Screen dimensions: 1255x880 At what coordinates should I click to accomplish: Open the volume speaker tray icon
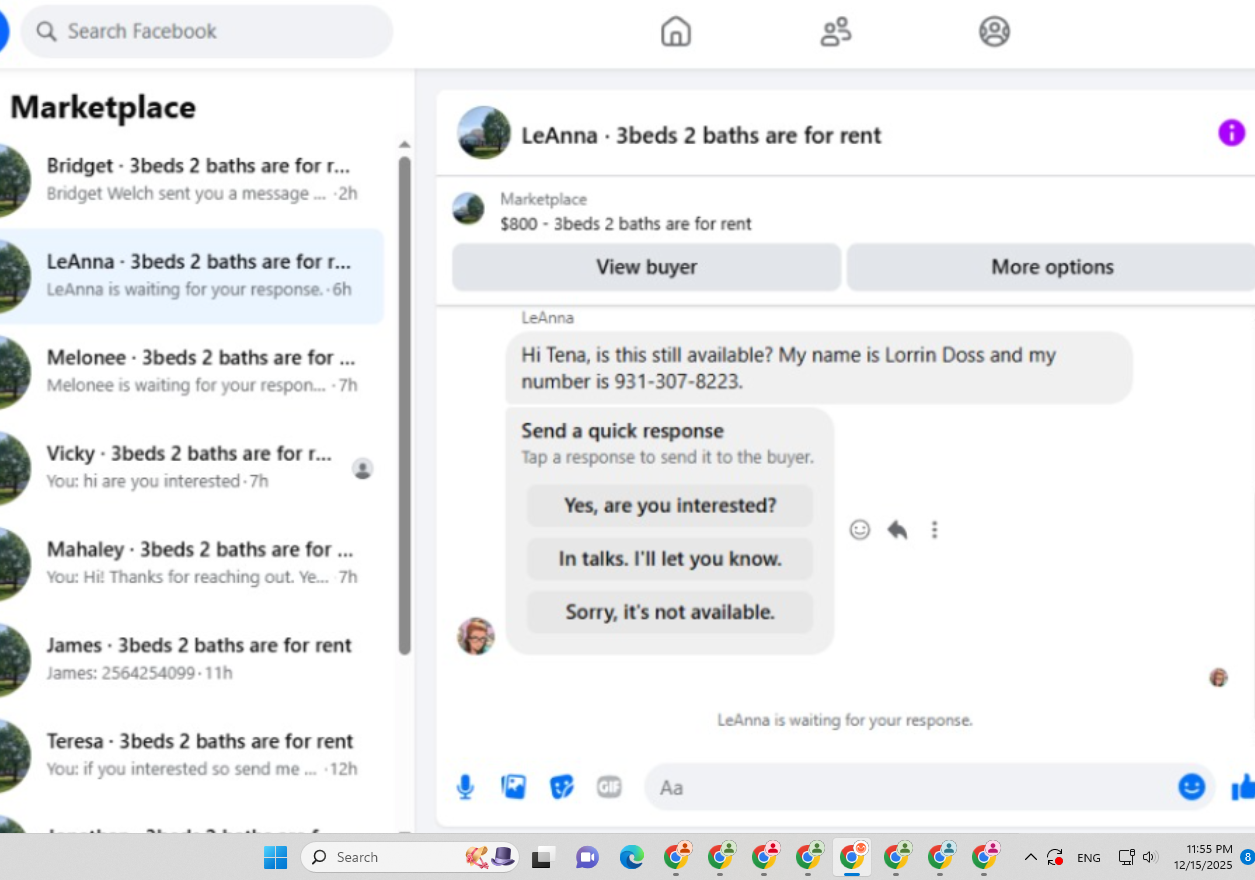[1149, 857]
